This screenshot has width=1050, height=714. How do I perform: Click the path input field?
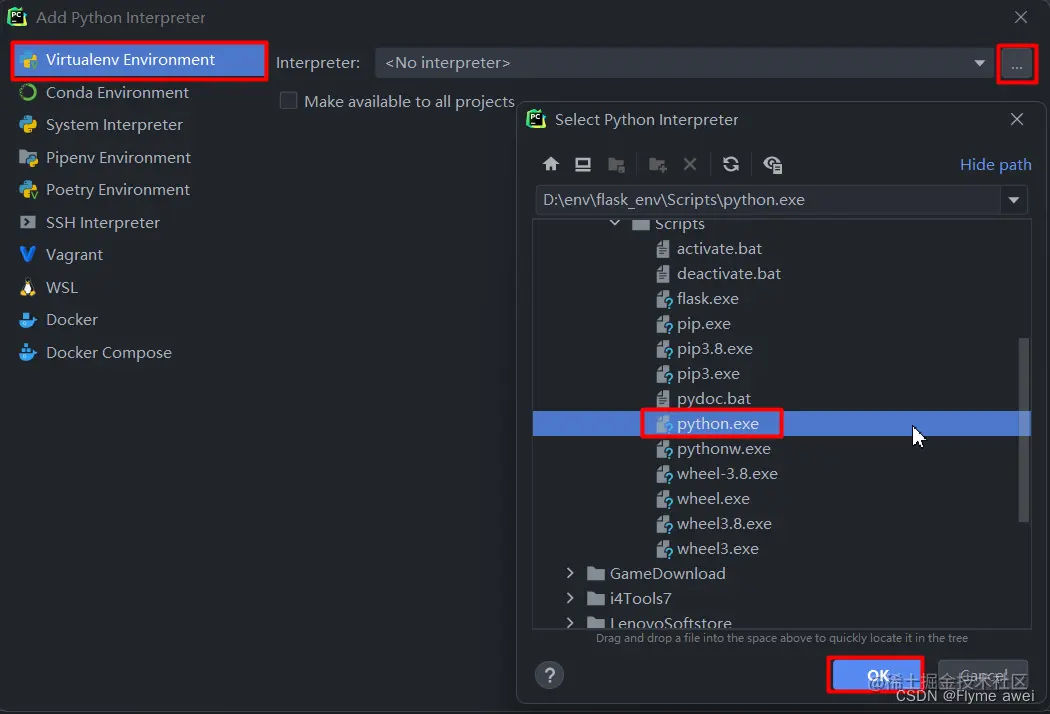(x=767, y=200)
